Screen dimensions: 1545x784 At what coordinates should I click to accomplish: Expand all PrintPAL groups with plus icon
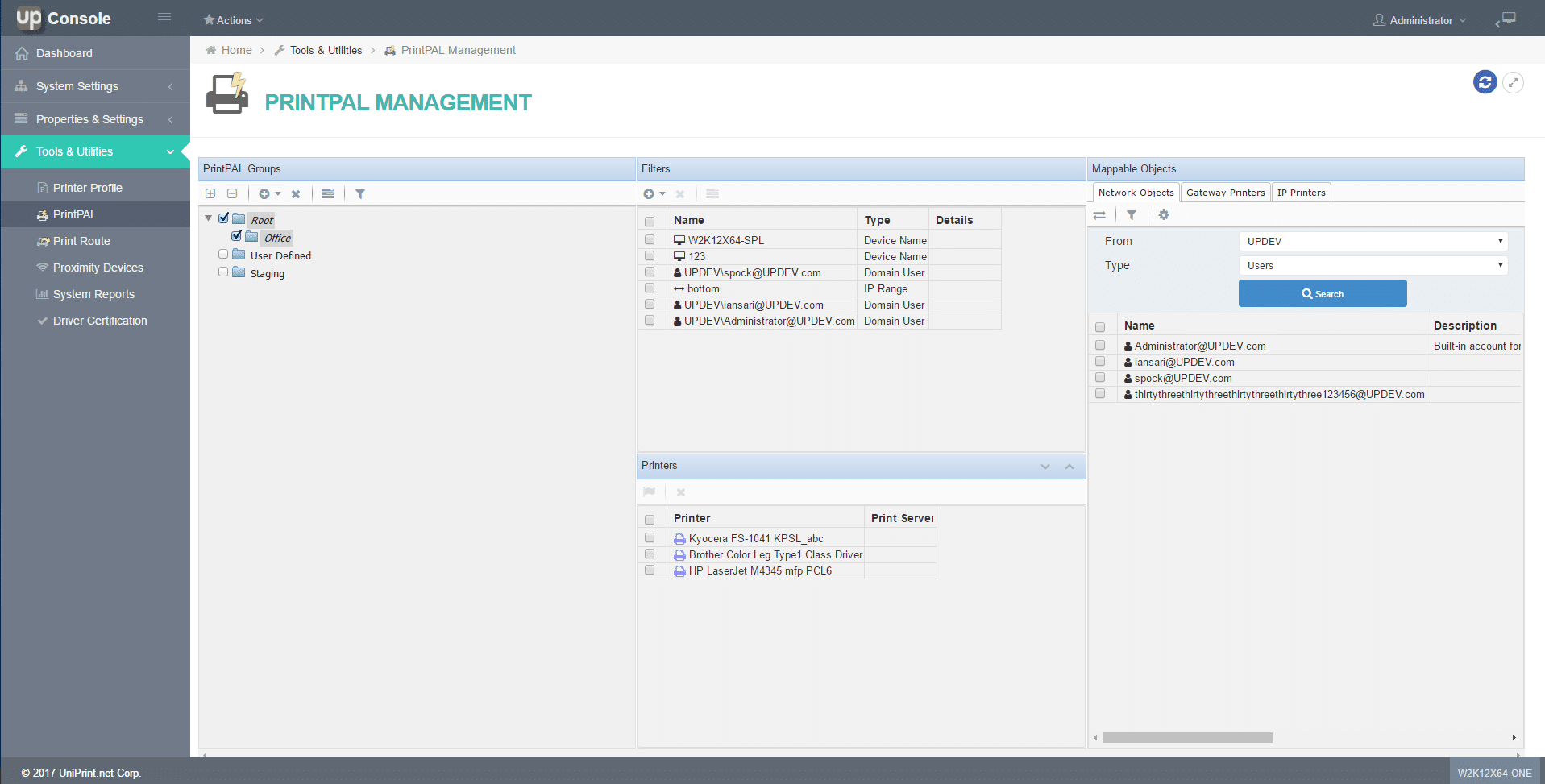point(210,193)
